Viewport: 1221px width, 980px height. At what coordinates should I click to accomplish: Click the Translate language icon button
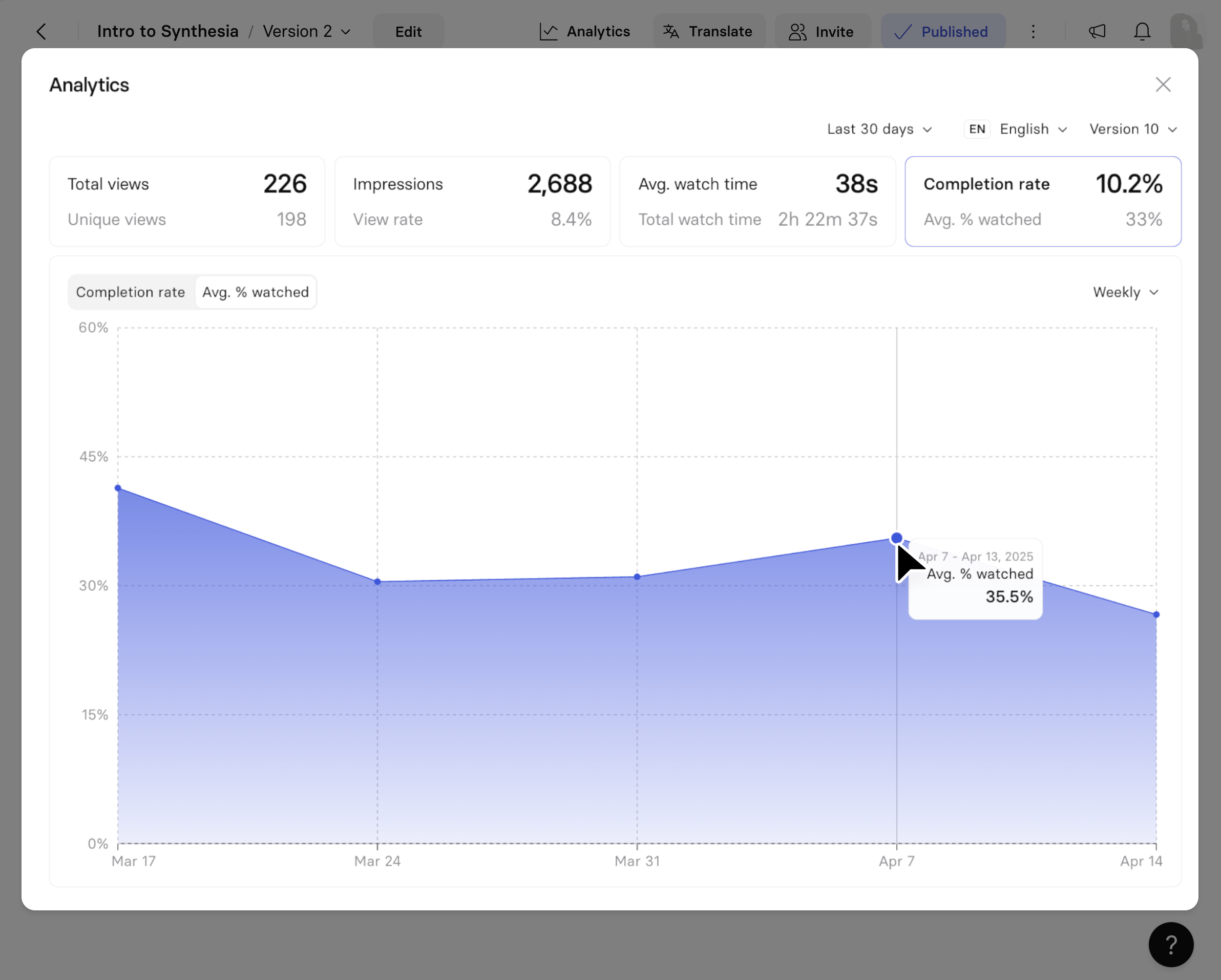coord(708,32)
